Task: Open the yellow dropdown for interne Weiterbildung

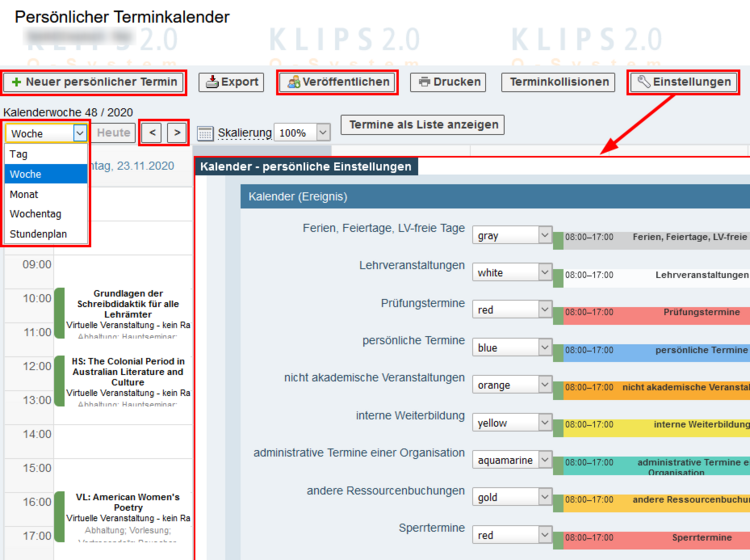Action: pos(512,423)
